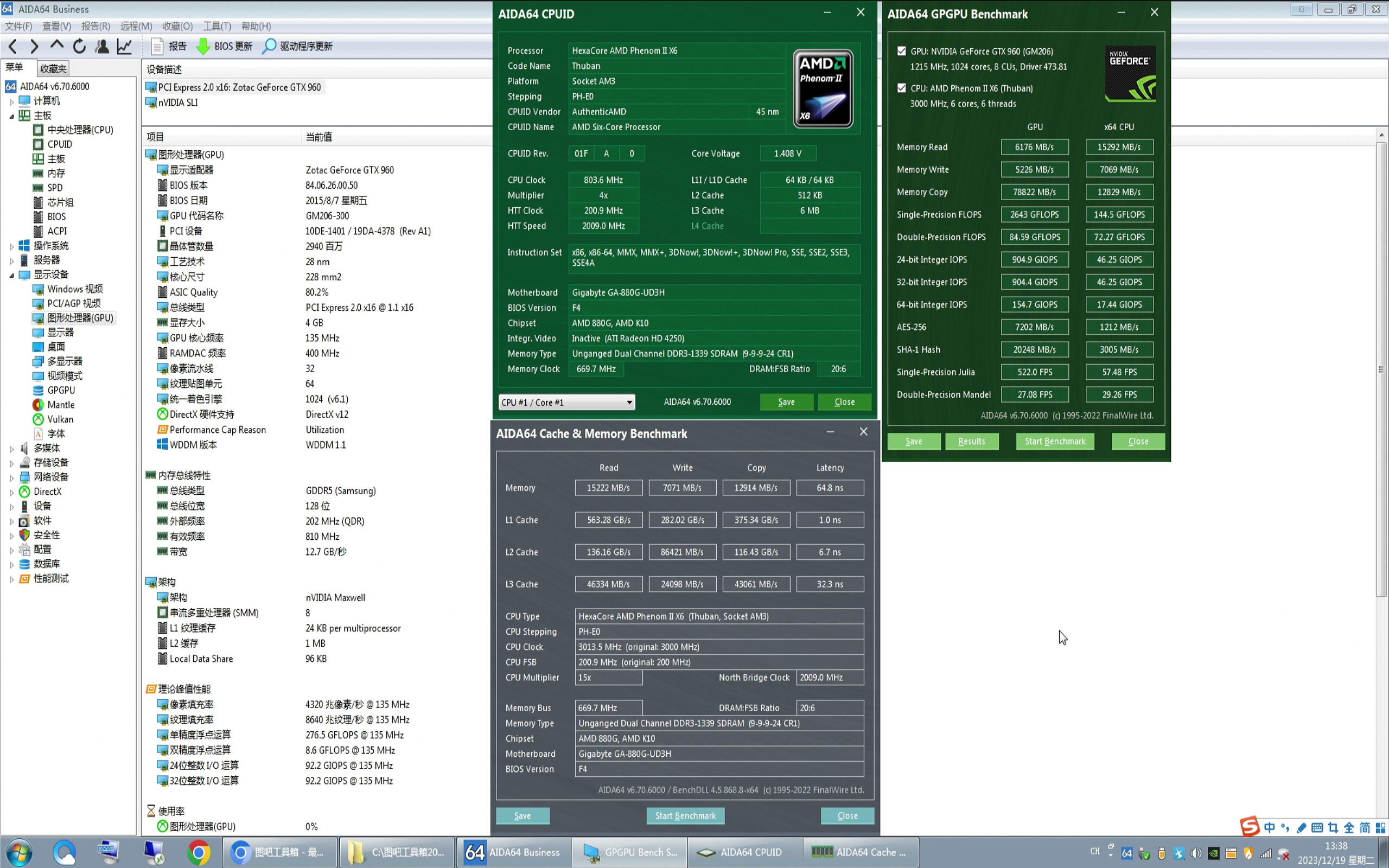Switch to the 收藏夹 tab
1389x868 pixels.
point(53,68)
